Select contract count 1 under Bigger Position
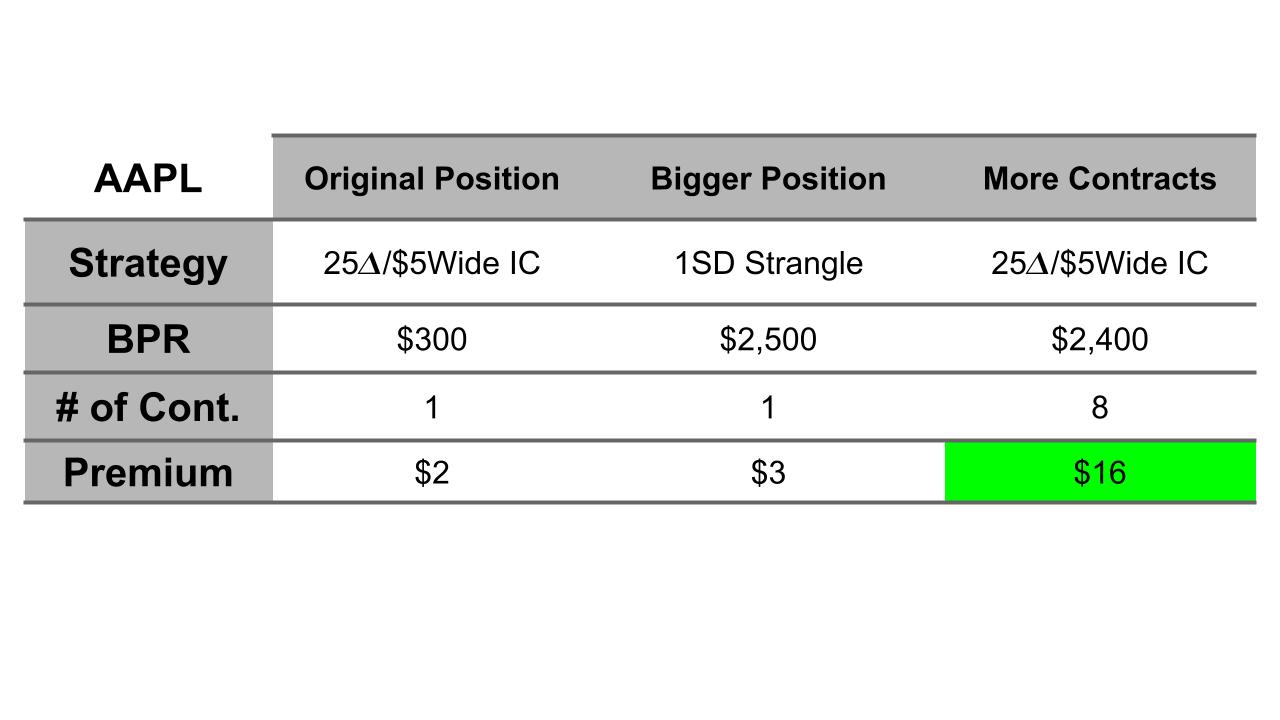Viewport: 1280px width, 720px height. click(768, 407)
